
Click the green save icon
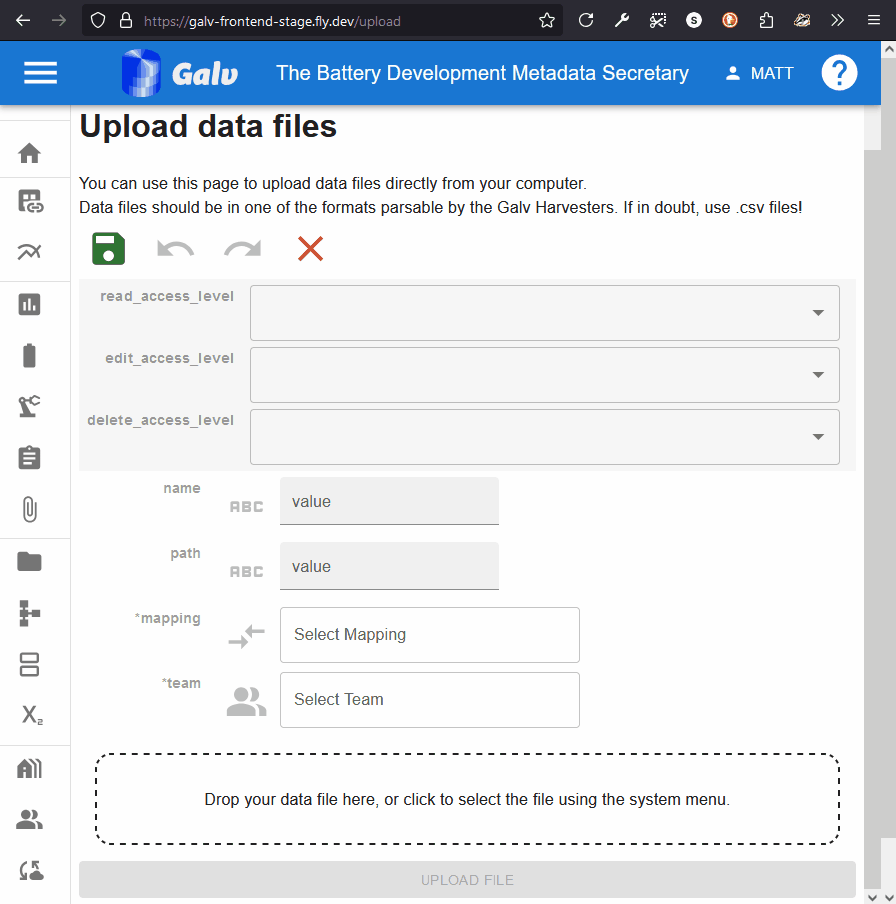click(x=108, y=248)
